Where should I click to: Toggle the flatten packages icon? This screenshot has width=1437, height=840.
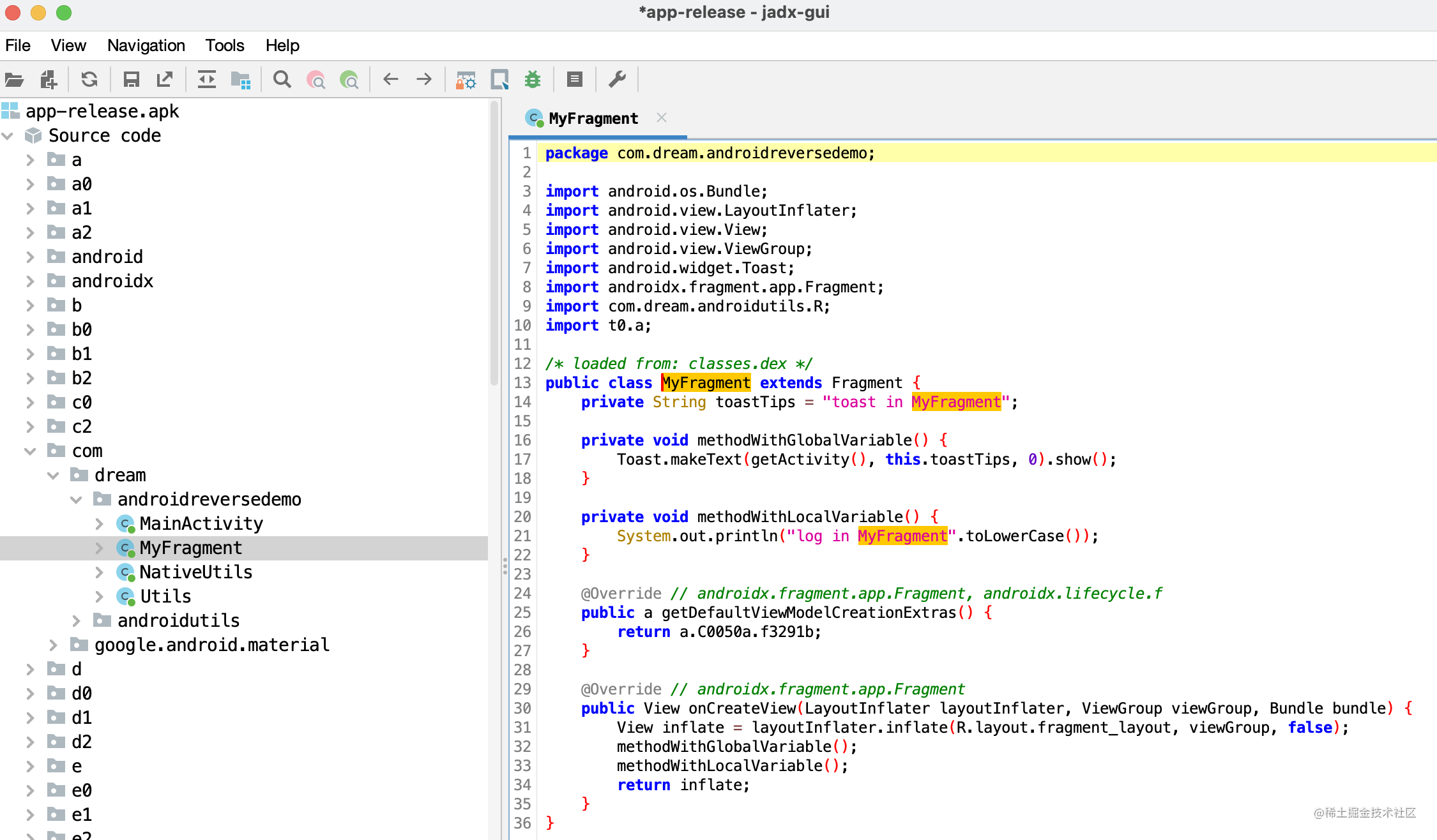pos(241,80)
